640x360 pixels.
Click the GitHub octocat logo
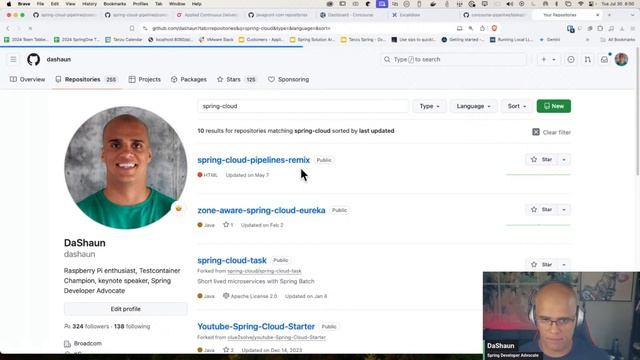[33, 59]
